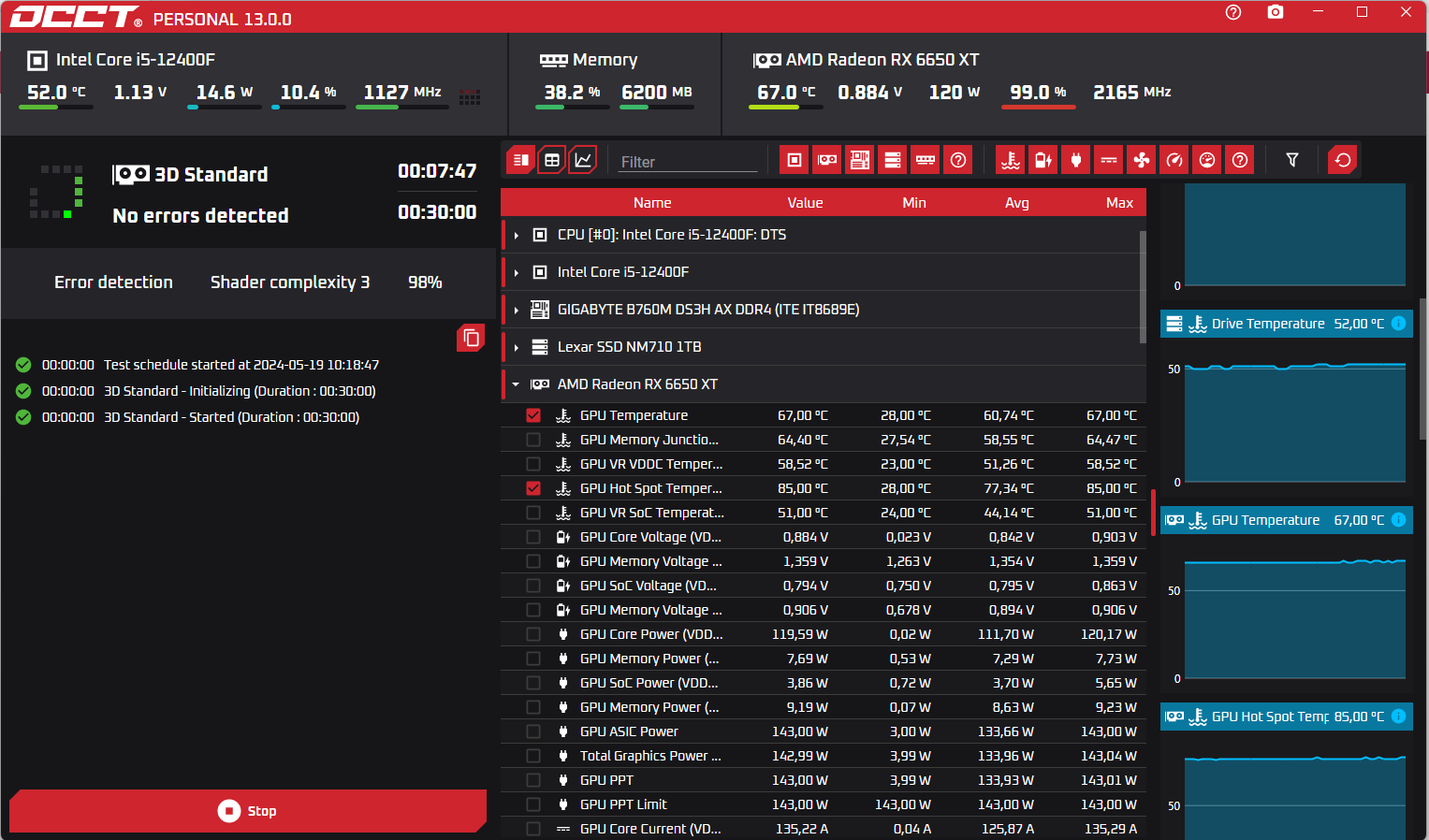The height and width of the screenshot is (840, 1429).
Task: Click the GPU Temperature graph header
Action: (1287, 520)
